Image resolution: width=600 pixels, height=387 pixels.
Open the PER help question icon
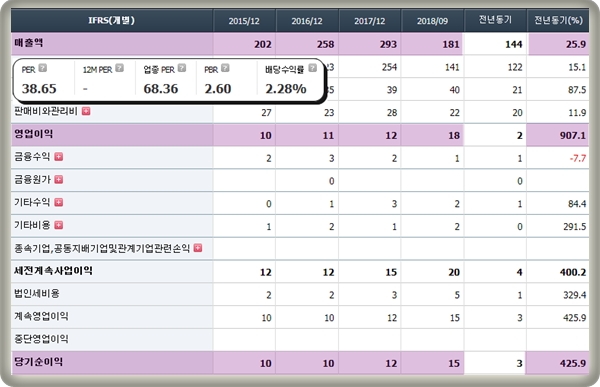tap(43, 68)
